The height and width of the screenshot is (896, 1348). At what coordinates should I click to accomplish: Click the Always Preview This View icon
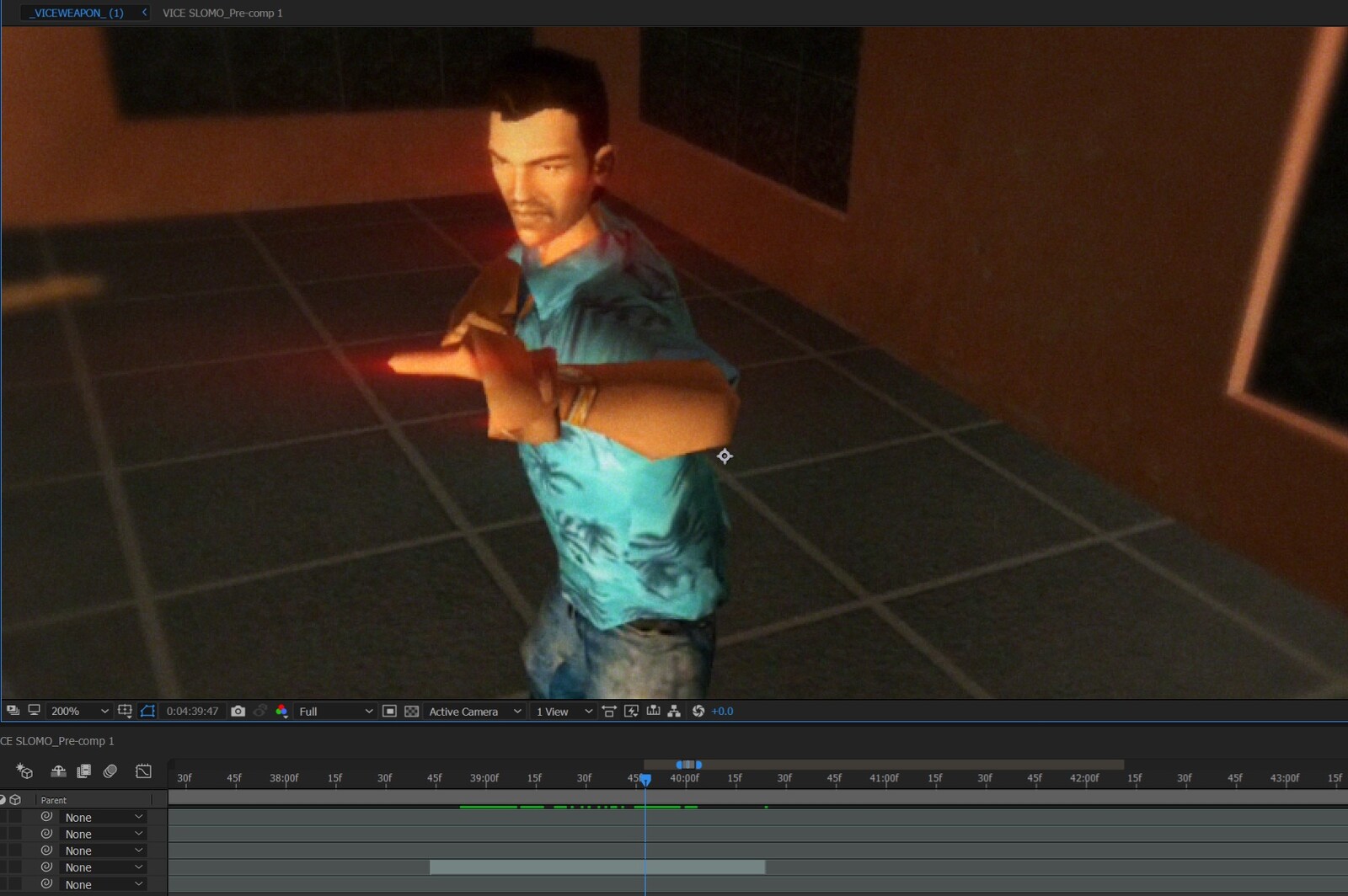[x=13, y=711]
